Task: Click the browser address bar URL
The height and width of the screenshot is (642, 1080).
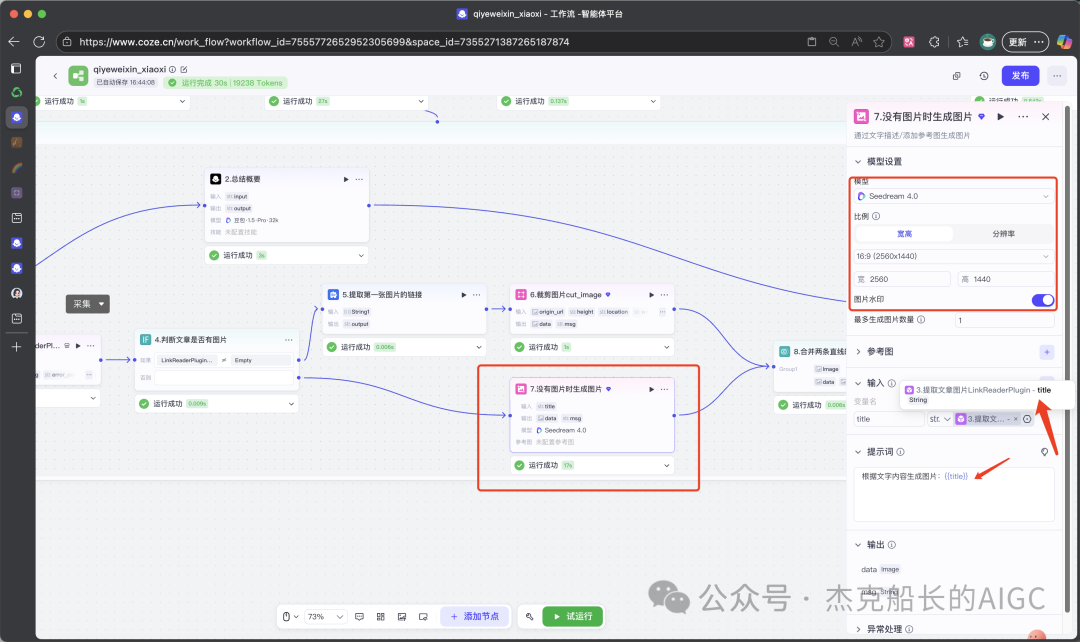Action: click(324, 42)
